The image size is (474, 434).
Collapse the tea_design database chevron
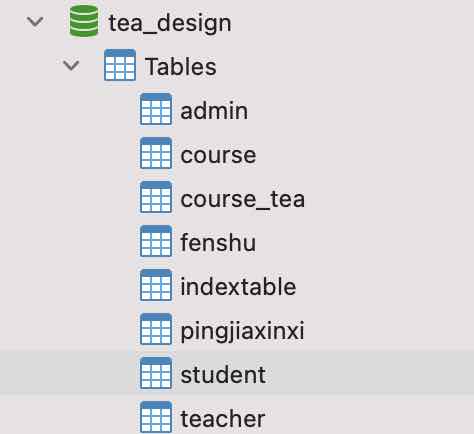tap(35, 22)
